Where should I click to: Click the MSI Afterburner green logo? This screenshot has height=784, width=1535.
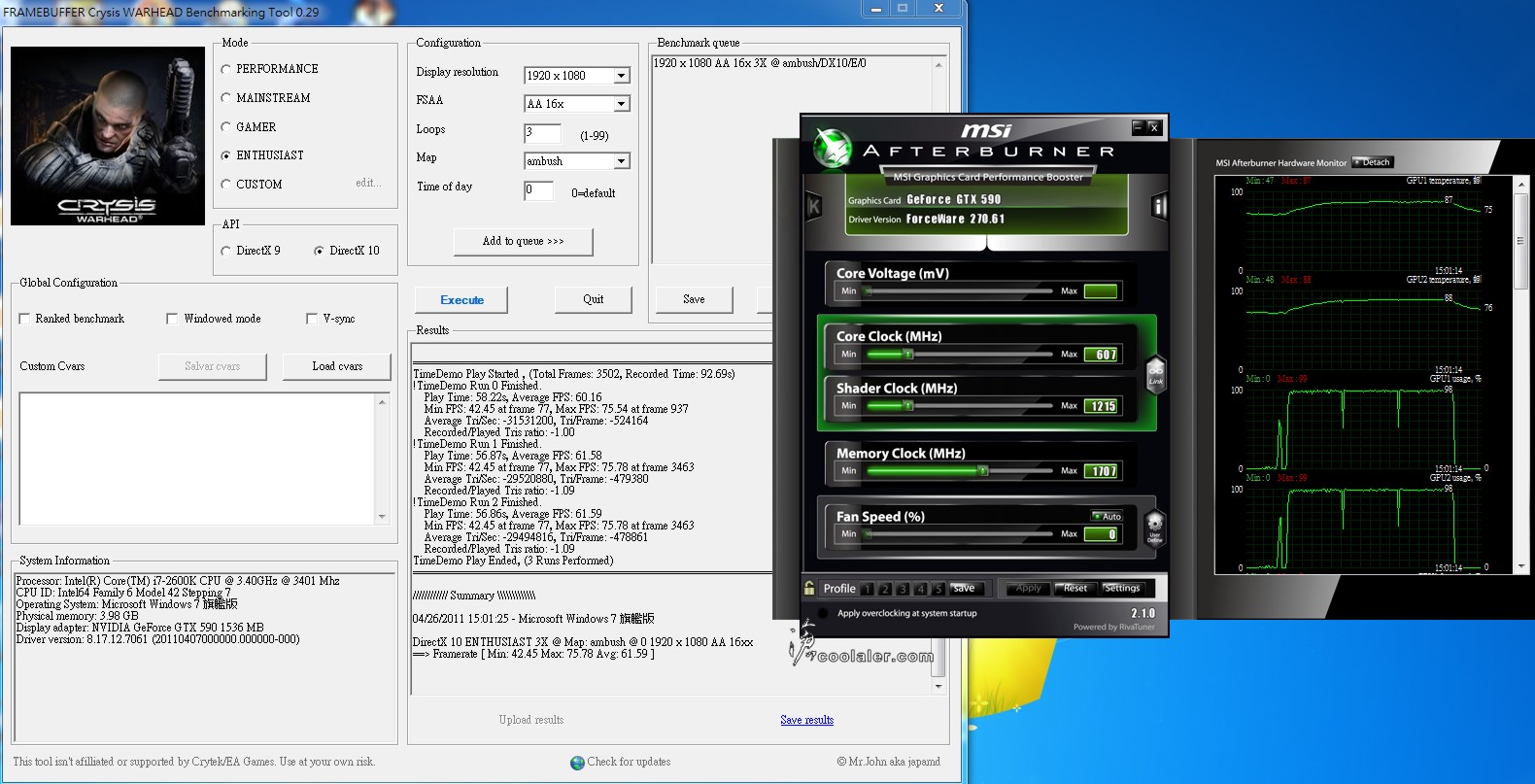click(x=833, y=148)
